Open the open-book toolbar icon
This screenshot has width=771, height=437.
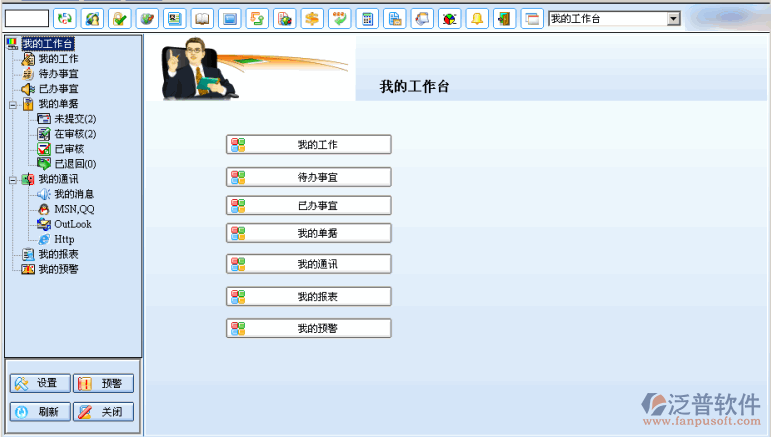pos(202,19)
